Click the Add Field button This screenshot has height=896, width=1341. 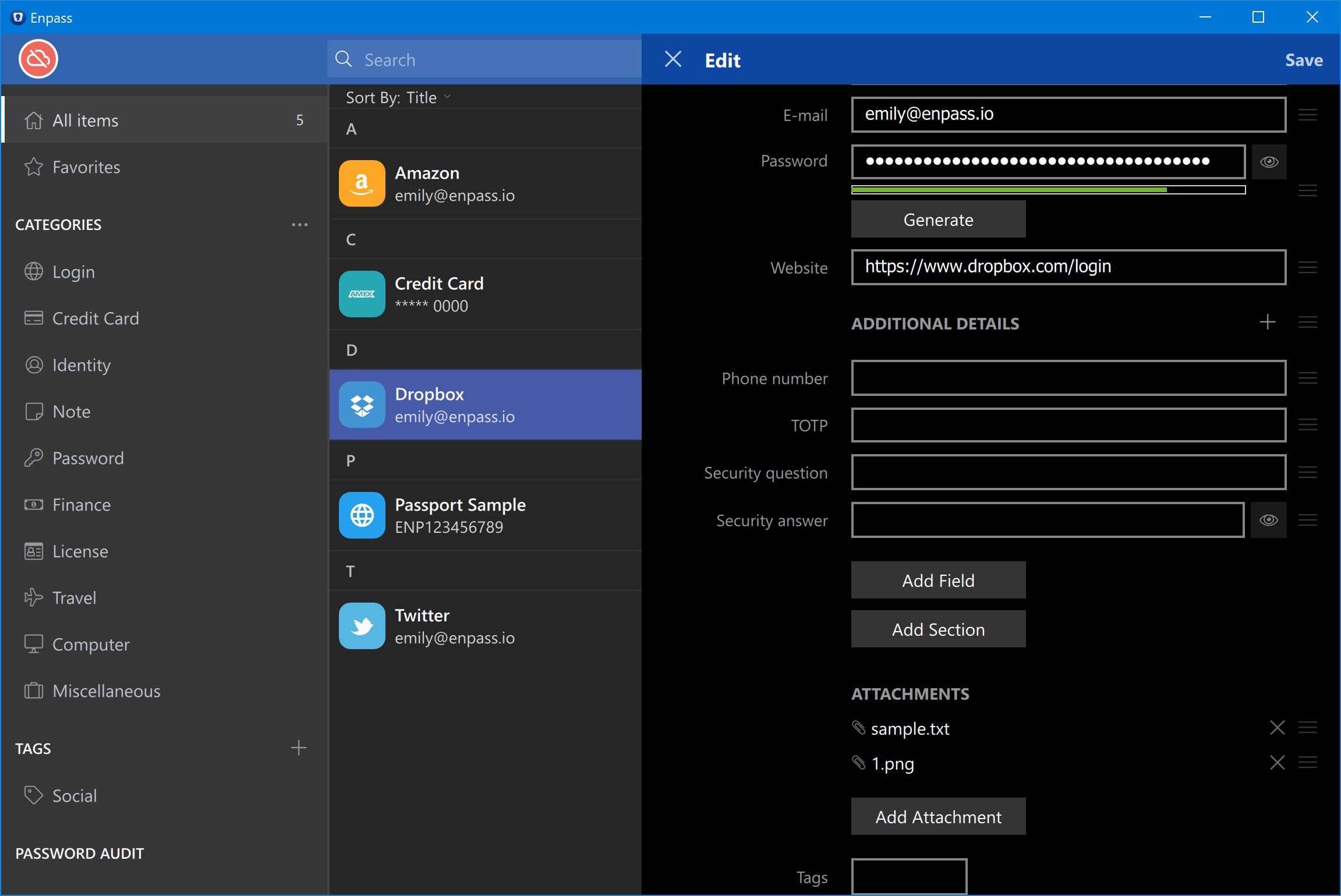click(x=938, y=580)
